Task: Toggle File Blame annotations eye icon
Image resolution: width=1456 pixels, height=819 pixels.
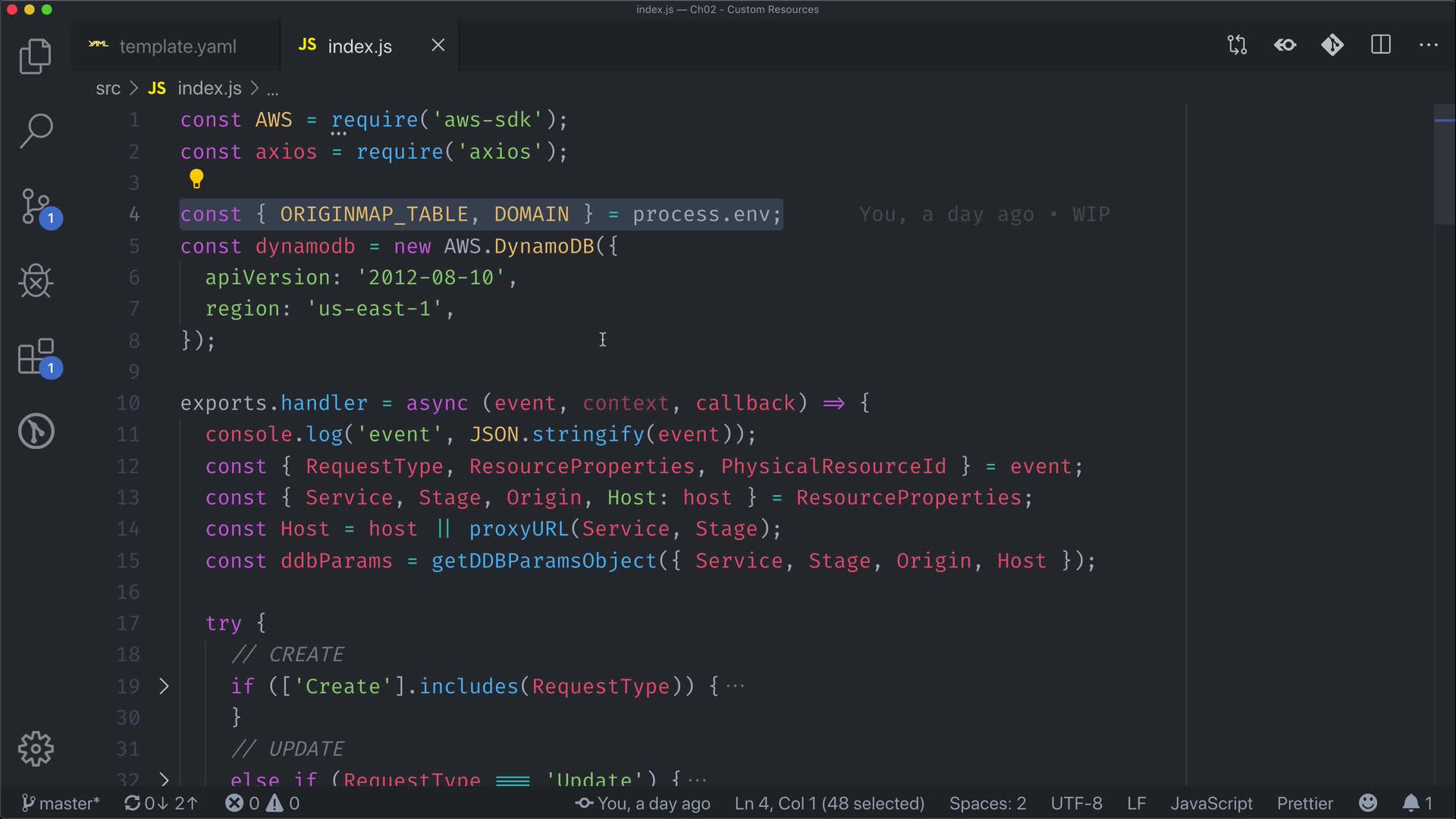Action: [x=1285, y=45]
